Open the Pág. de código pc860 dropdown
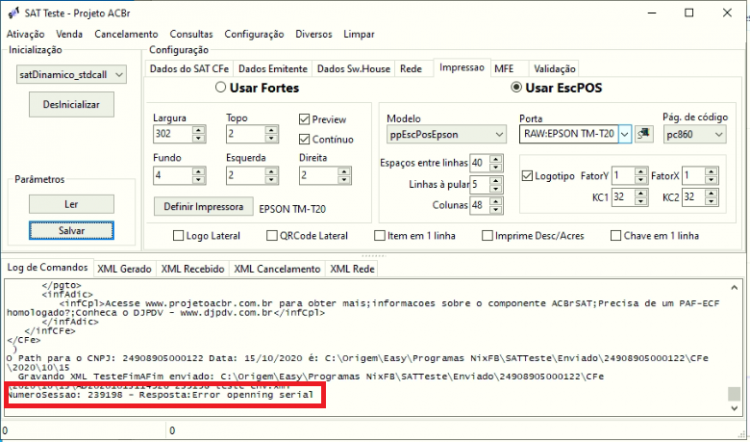 click(x=695, y=134)
